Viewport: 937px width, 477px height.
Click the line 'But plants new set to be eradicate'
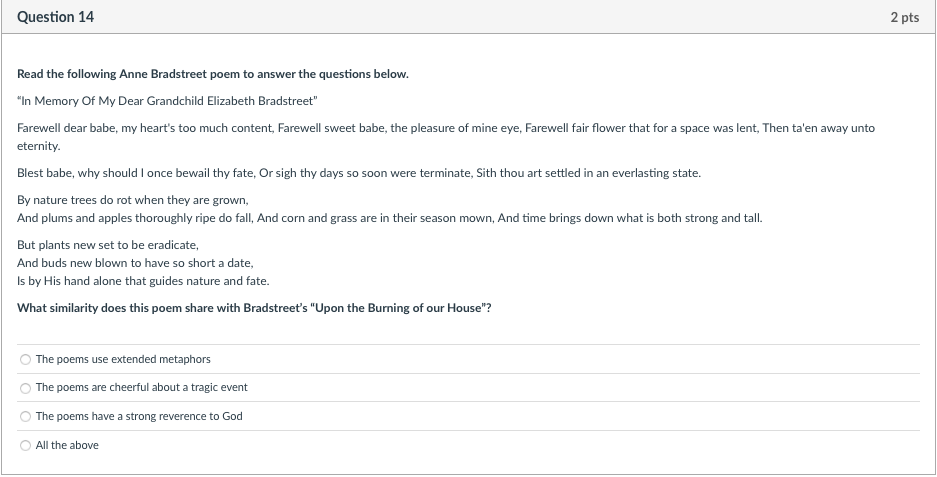pyautogui.click(x=108, y=244)
